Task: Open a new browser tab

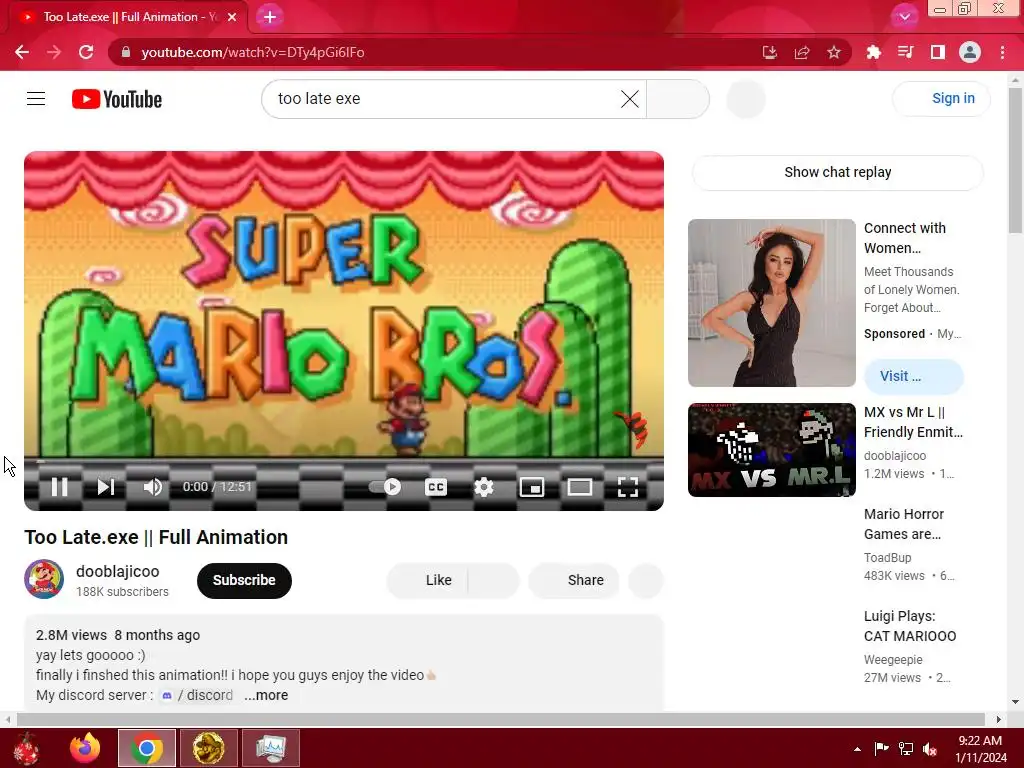Action: pos(270,17)
